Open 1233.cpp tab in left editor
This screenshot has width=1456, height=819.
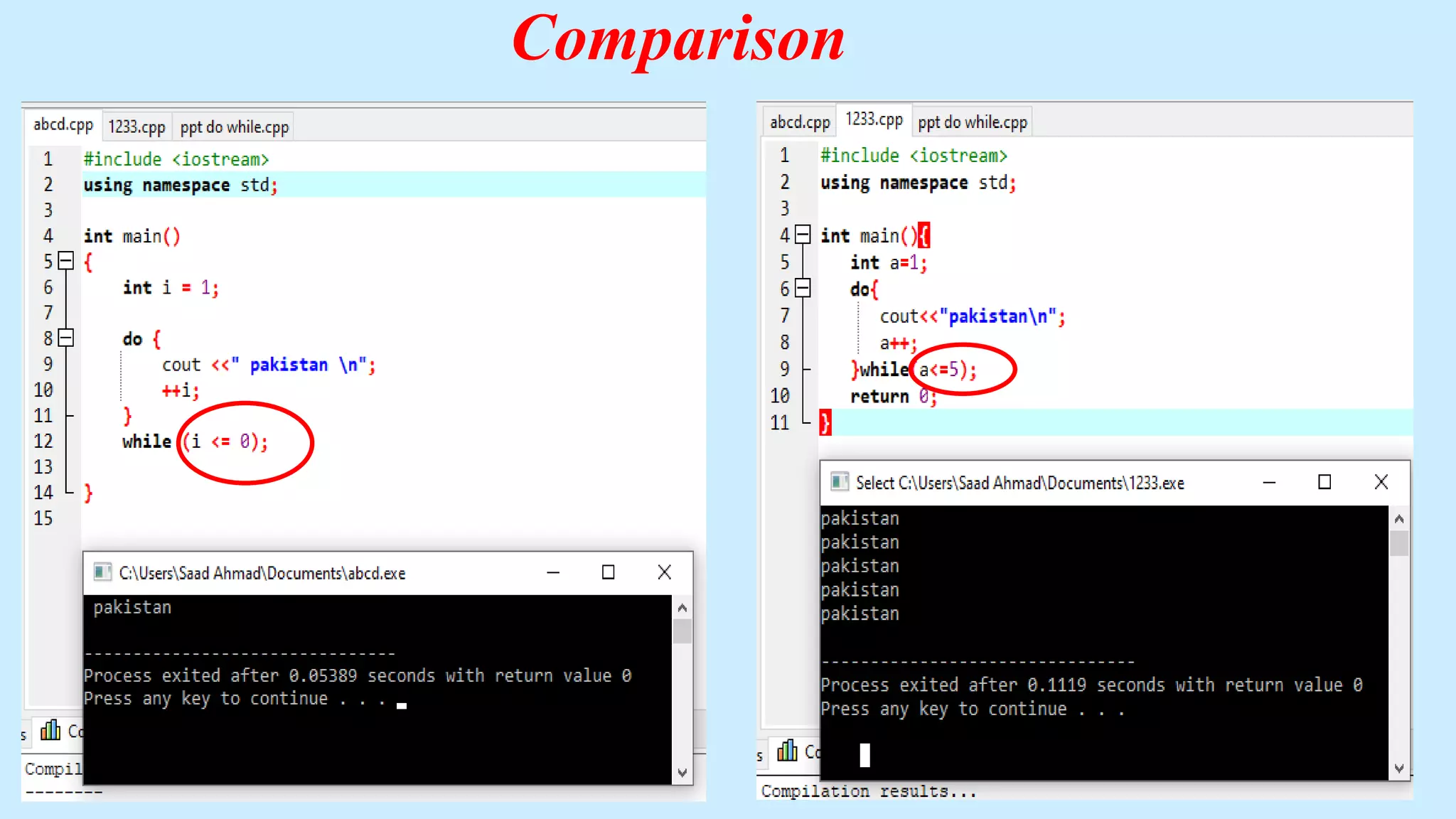click(x=136, y=127)
